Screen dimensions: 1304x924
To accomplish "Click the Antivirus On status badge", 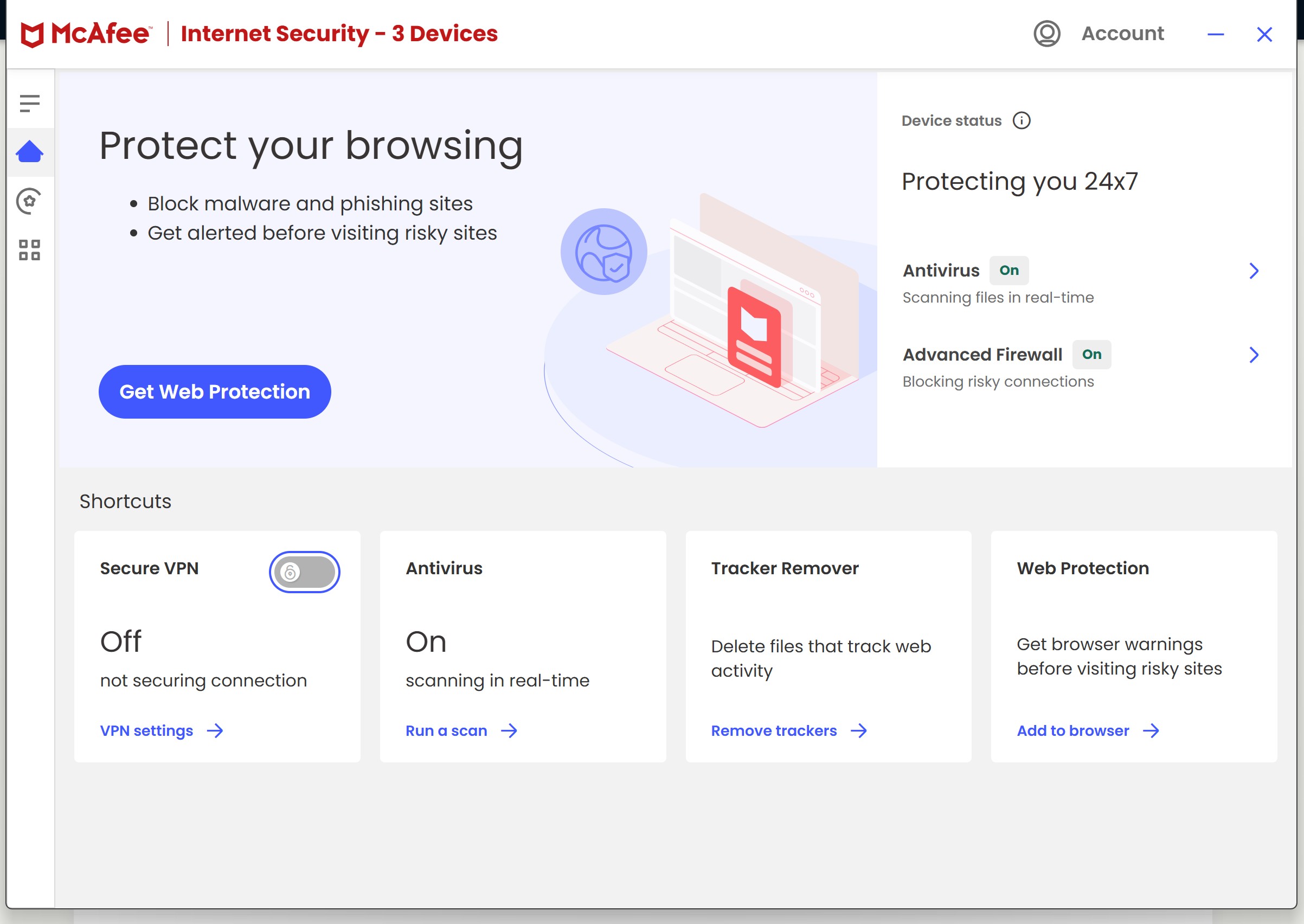I will [1009, 270].
